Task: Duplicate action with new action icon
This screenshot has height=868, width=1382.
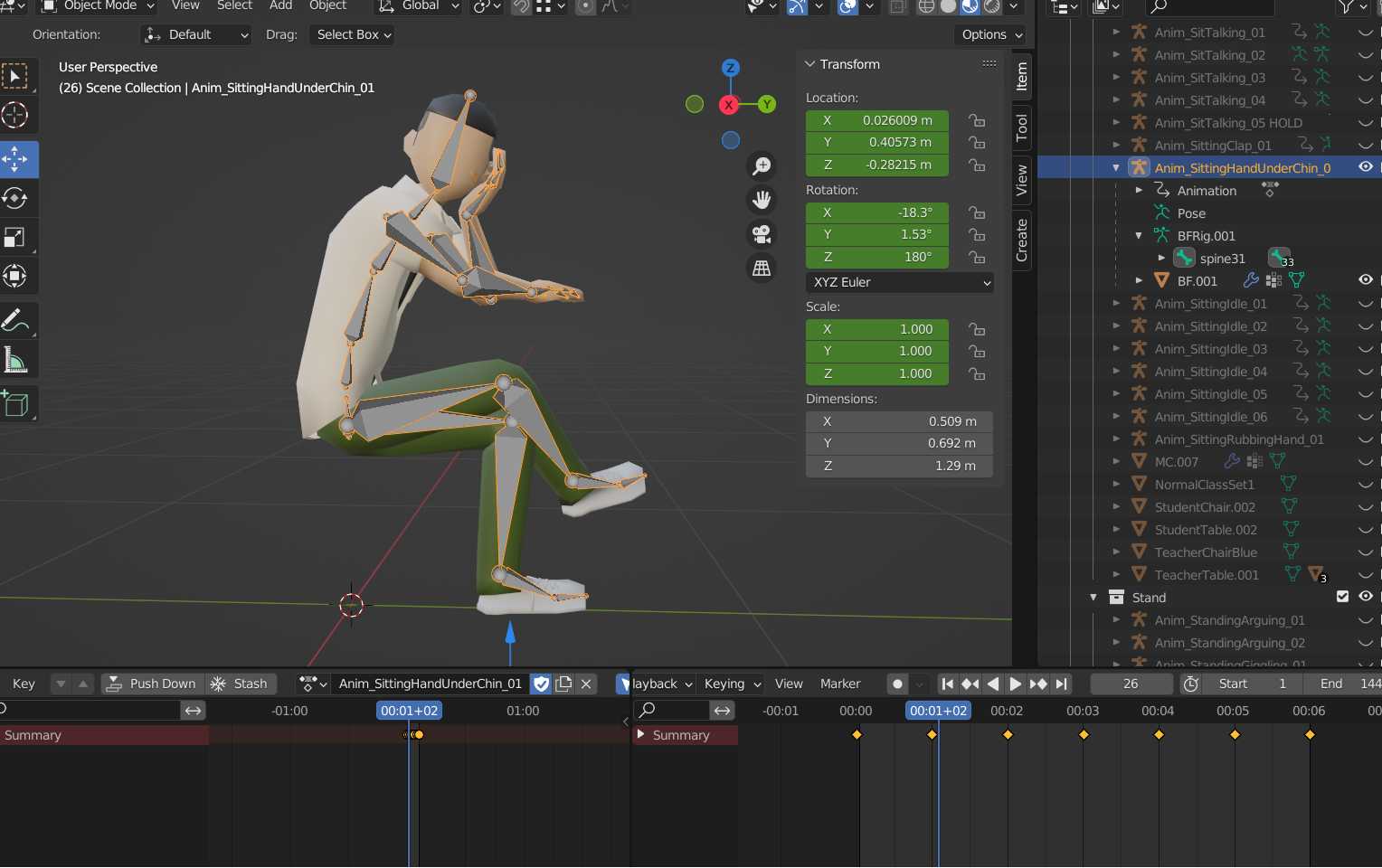Action: (x=563, y=684)
